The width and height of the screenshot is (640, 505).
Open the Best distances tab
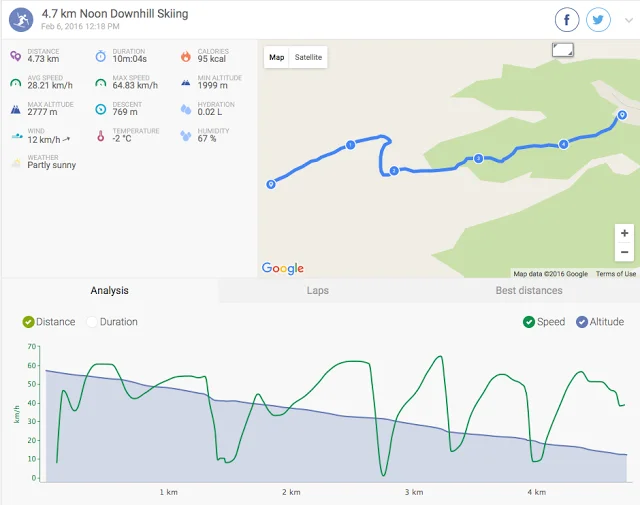[x=528, y=291]
